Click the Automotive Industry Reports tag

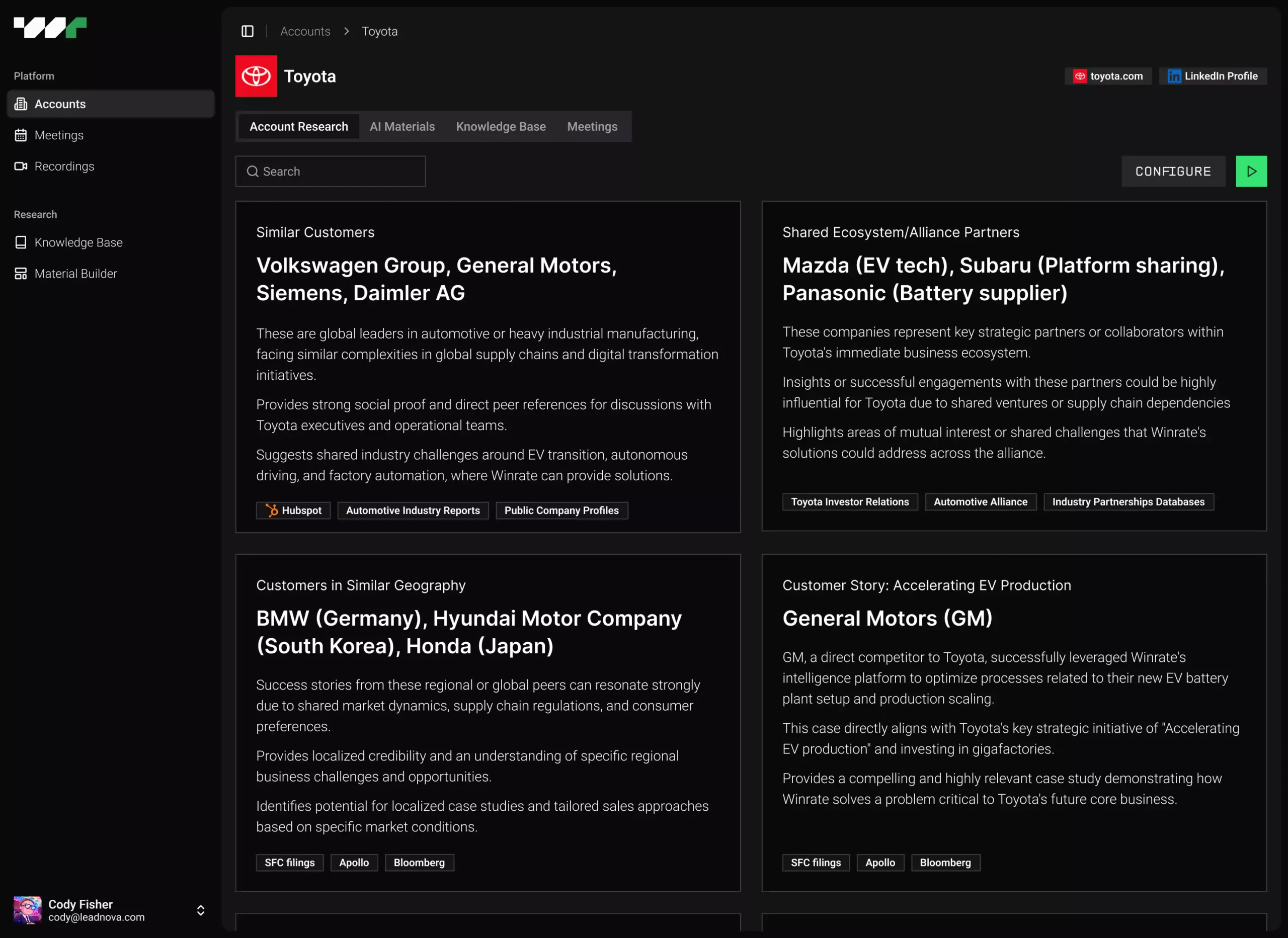pos(413,510)
